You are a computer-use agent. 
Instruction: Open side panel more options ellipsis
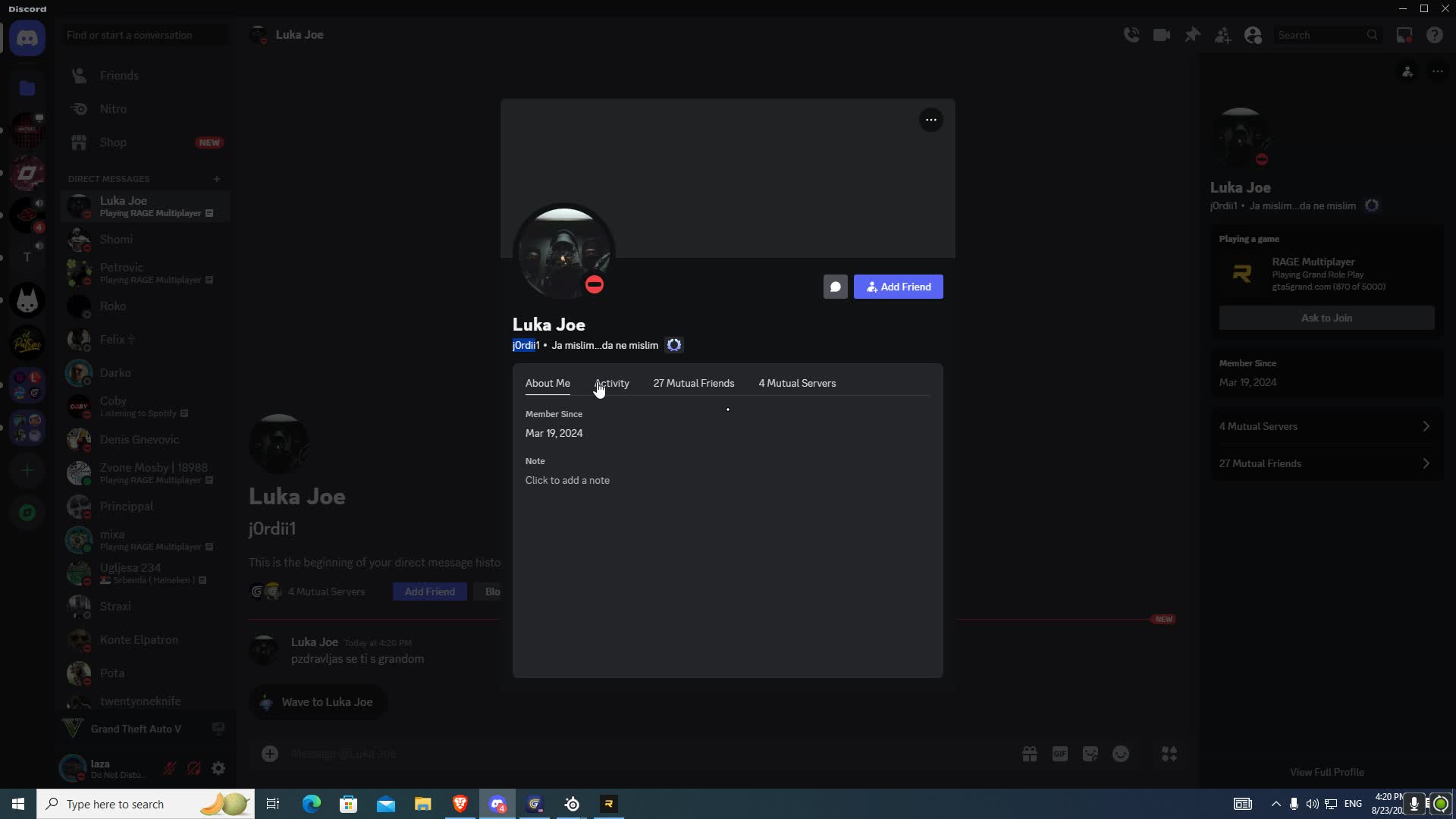1438,71
